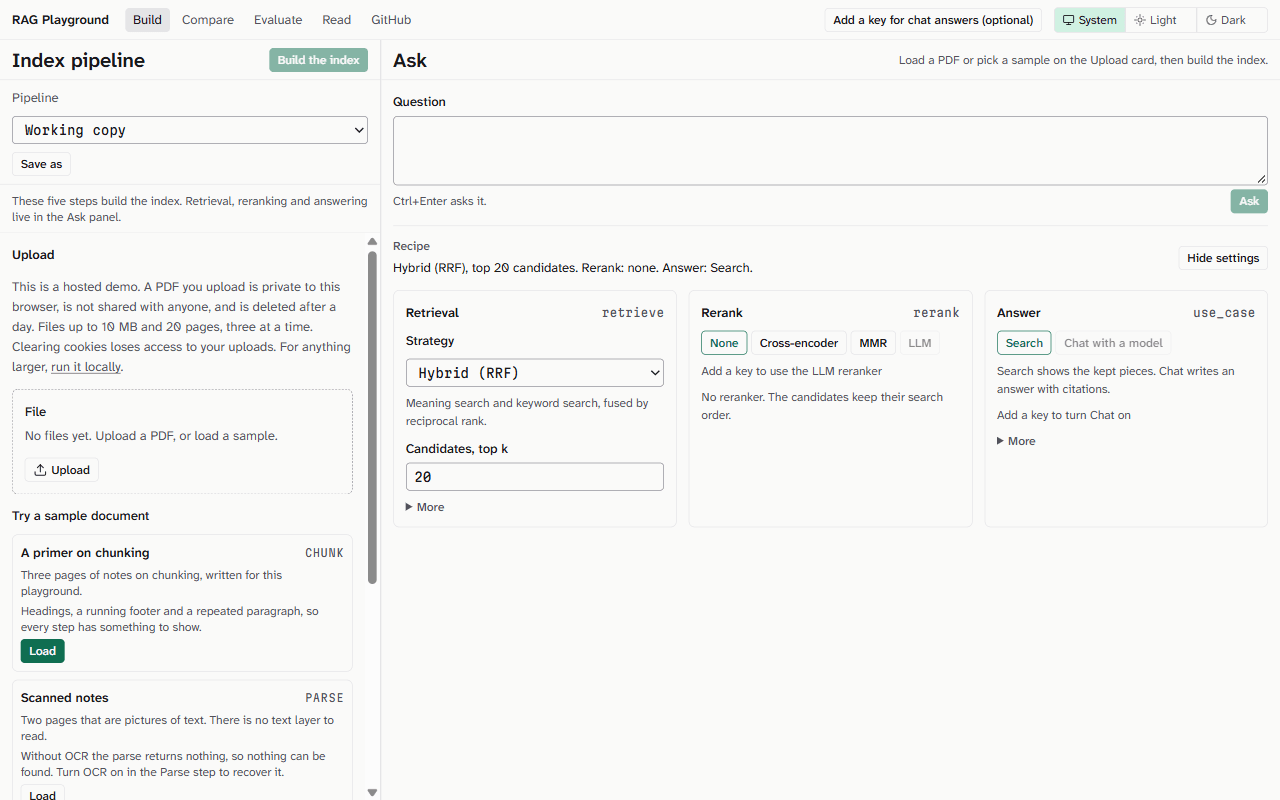Click the Save as button
This screenshot has height=800, width=1280.
(41, 164)
